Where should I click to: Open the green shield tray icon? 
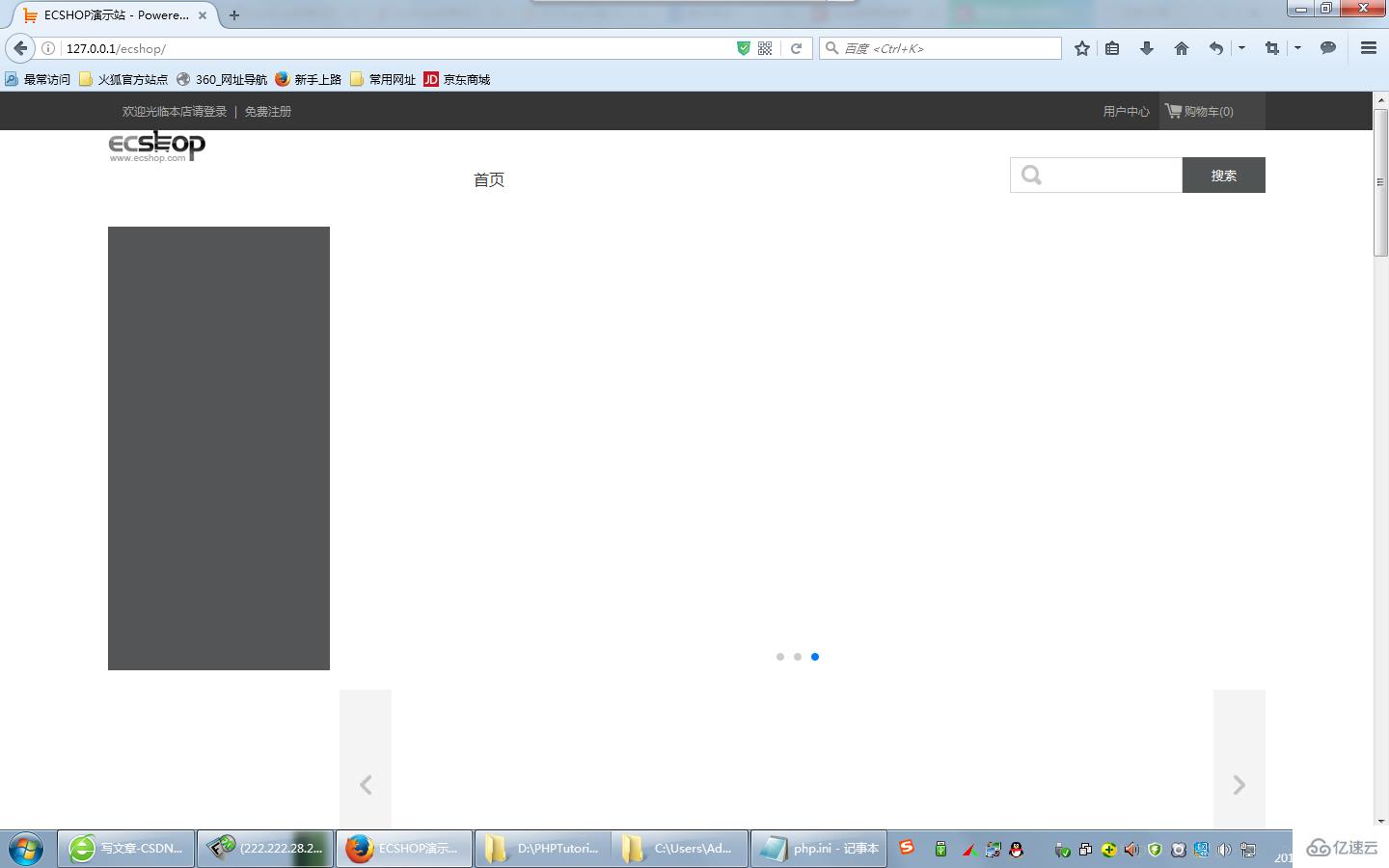[x=1155, y=850]
